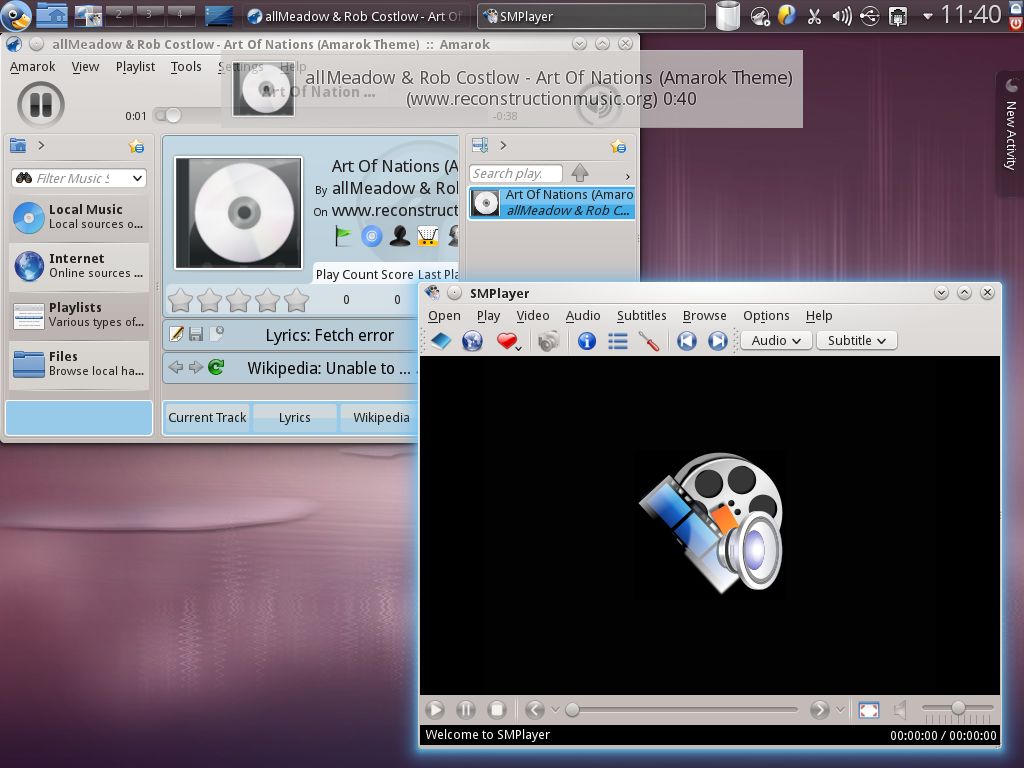Toggle fullscreen mode in SMPlayer
1024x768 pixels.
(x=868, y=709)
